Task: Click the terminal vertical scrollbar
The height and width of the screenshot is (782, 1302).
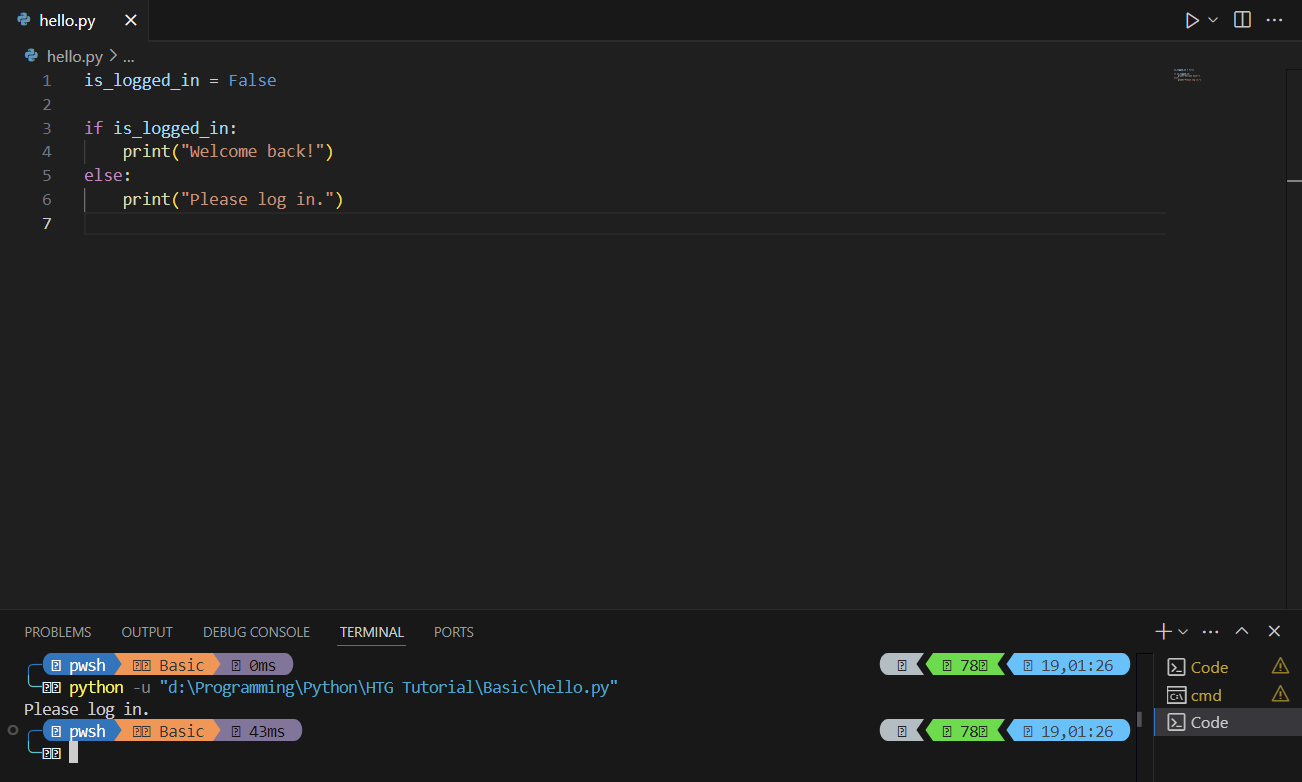Action: pos(1140,718)
